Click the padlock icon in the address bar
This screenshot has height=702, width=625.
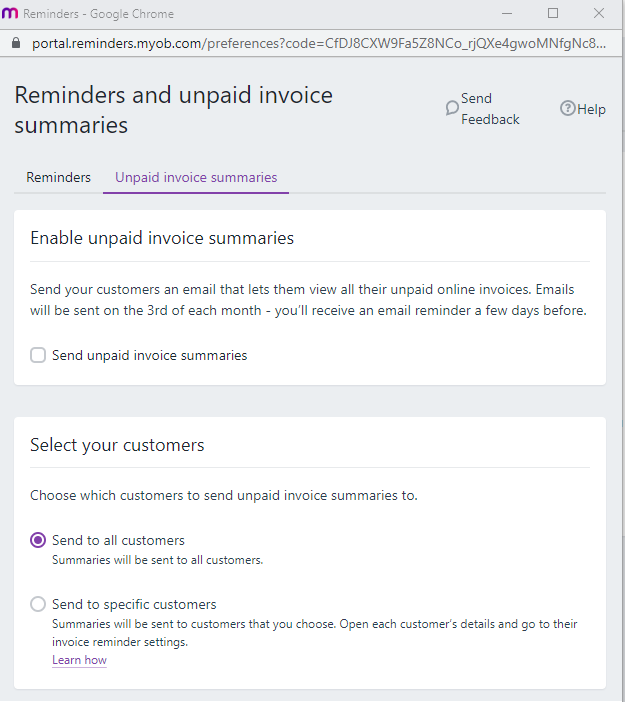pos(15,44)
